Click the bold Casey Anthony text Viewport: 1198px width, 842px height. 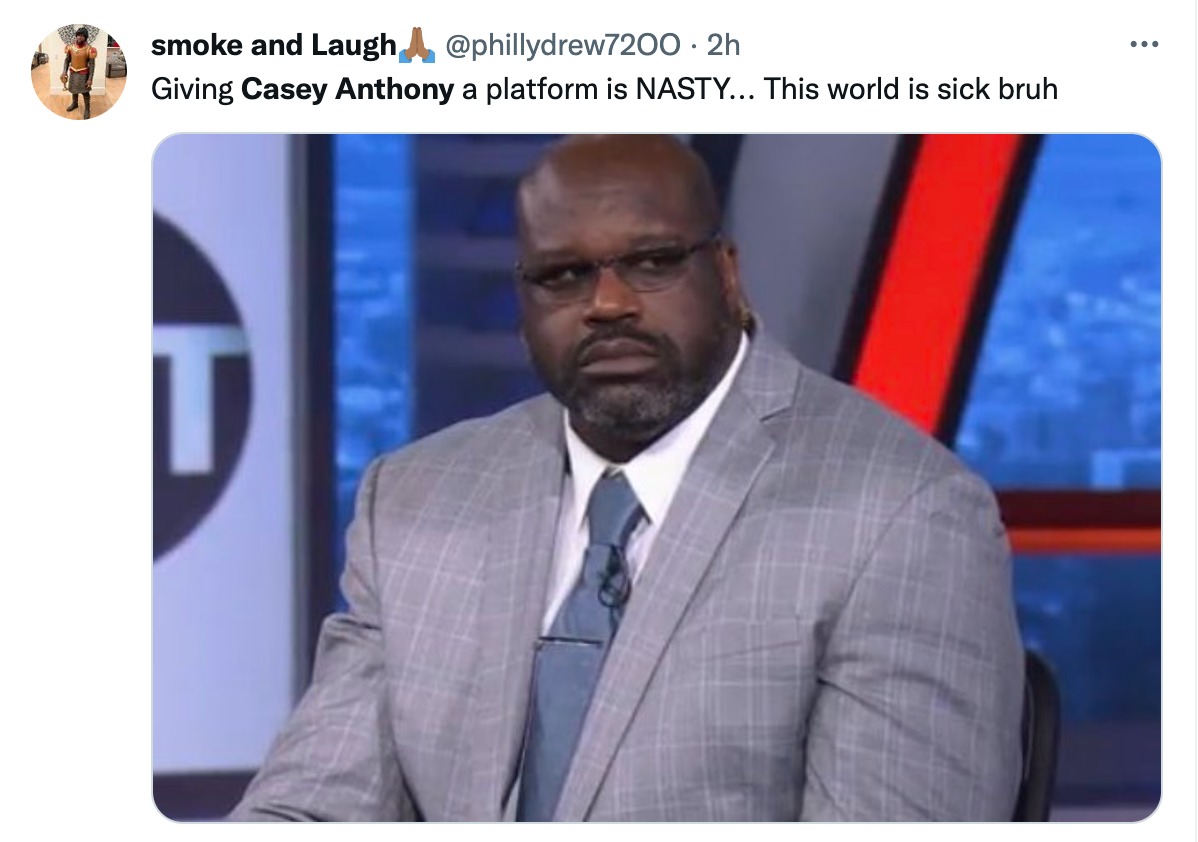coord(347,89)
